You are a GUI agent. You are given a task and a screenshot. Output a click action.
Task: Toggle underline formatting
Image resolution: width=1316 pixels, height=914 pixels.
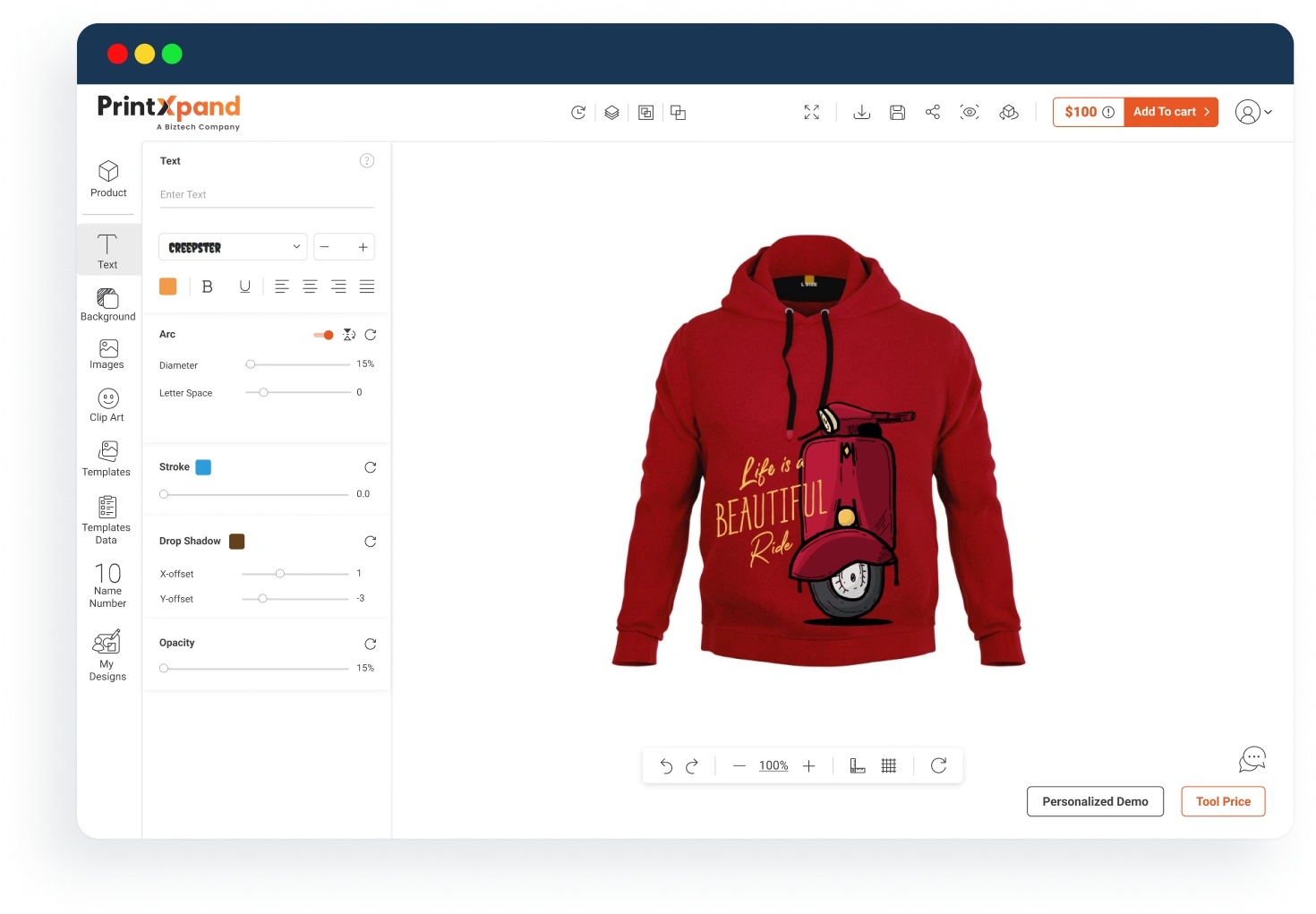[244, 286]
